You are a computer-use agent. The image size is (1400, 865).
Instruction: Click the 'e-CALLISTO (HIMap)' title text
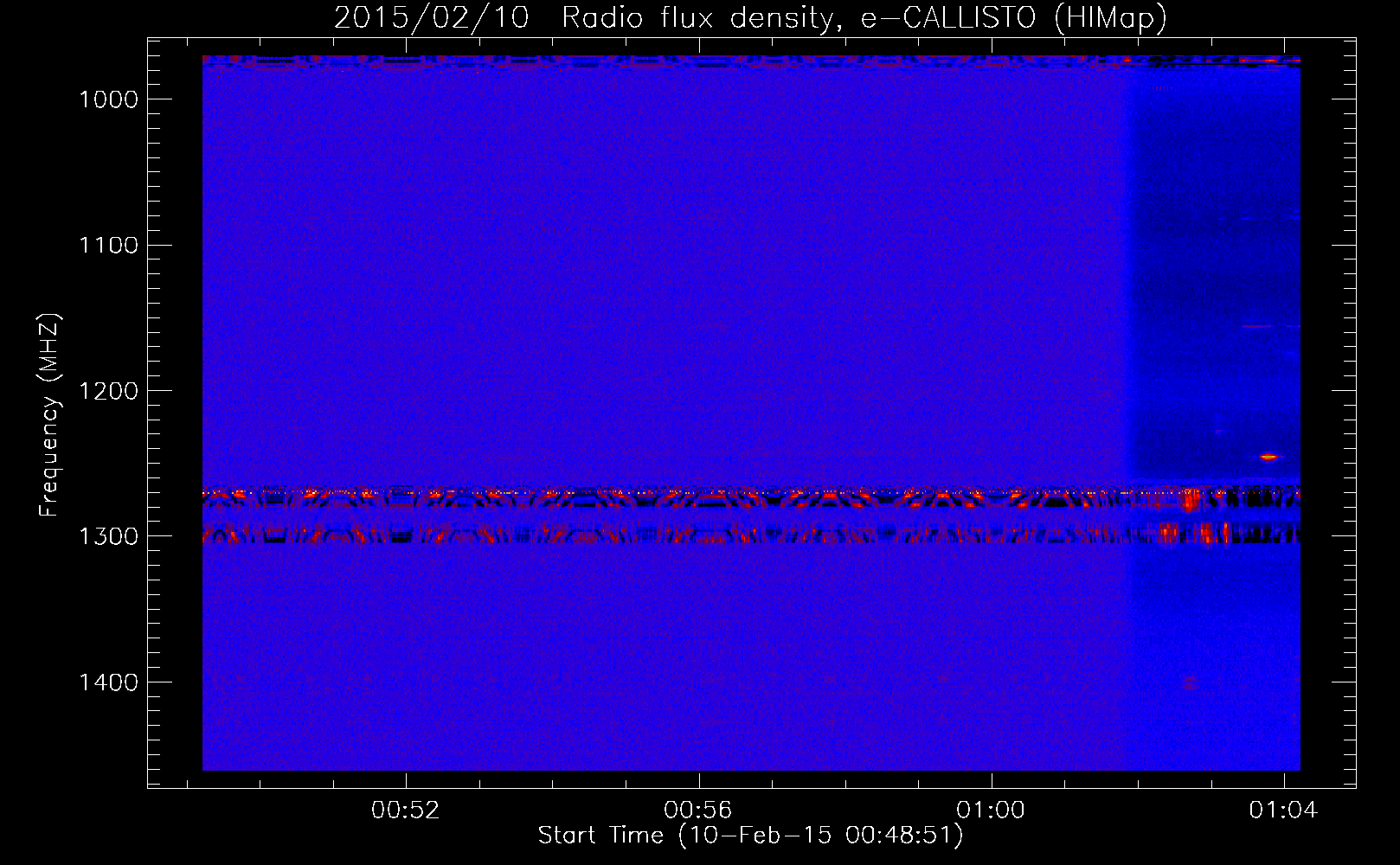(1014, 18)
